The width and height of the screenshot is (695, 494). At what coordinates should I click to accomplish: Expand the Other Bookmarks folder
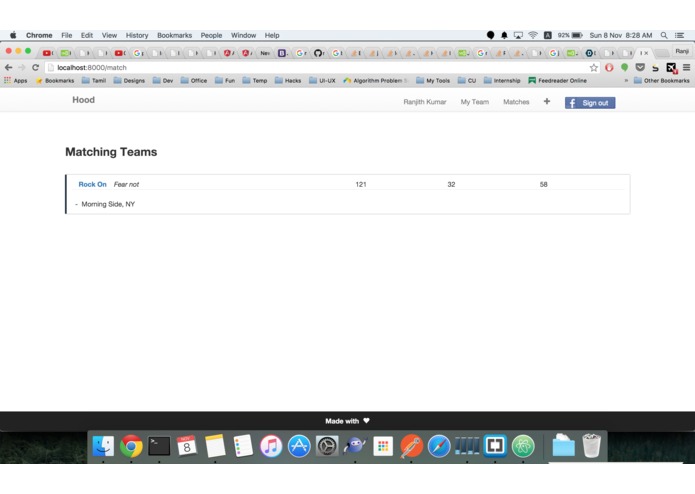(x=662, y=80)
